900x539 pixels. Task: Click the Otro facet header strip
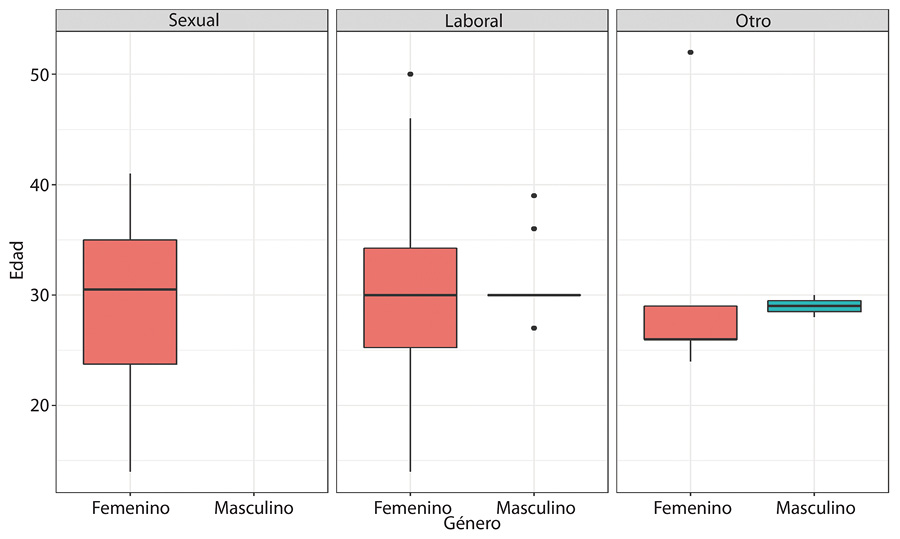(x=752, y=20)
